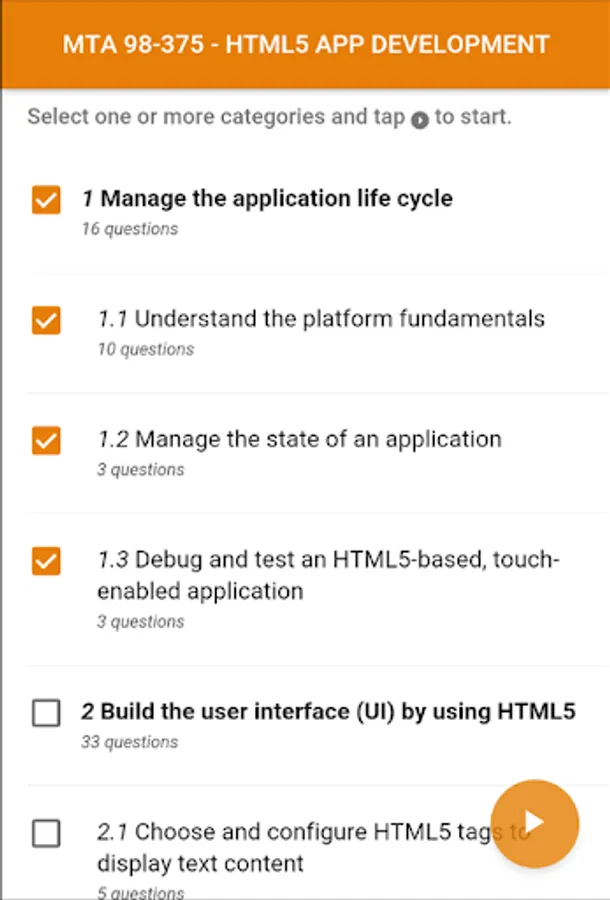Click the 'MTA 98-375 - HTML5 APP DEVELOPMENT' header title

[306, 44]
